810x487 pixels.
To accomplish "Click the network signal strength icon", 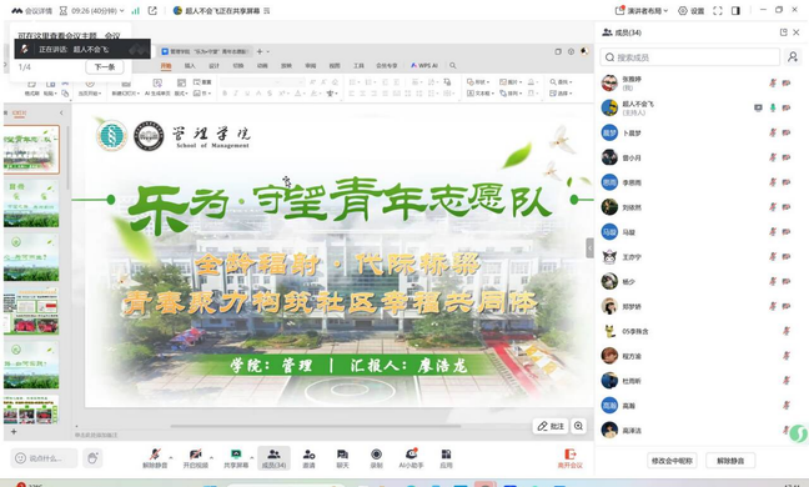I will coord(135,10).
